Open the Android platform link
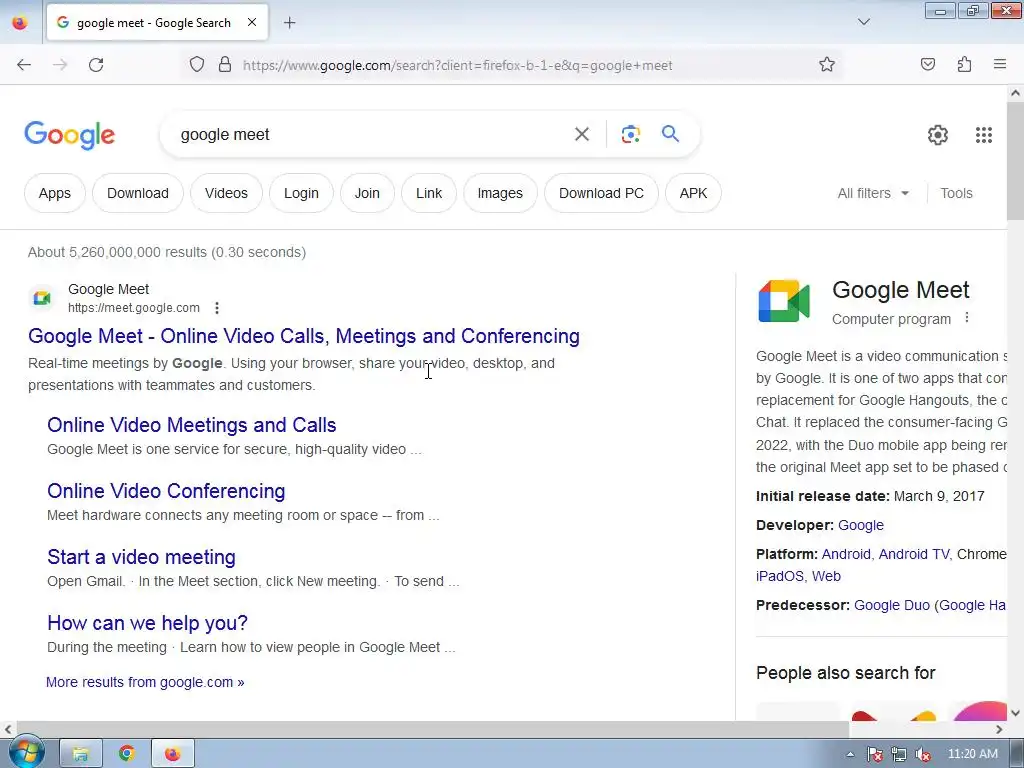 coord(846,554)
